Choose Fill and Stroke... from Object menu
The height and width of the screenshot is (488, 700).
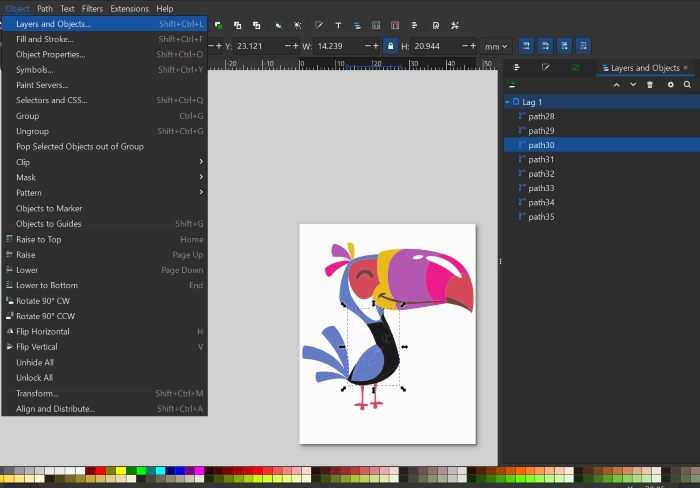45,39
